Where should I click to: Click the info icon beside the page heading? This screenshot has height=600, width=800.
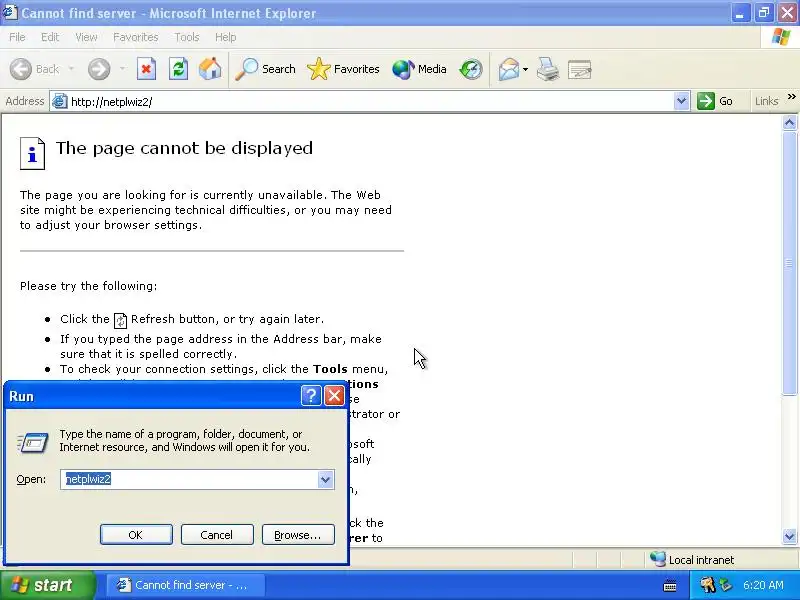tap(32, 153)
